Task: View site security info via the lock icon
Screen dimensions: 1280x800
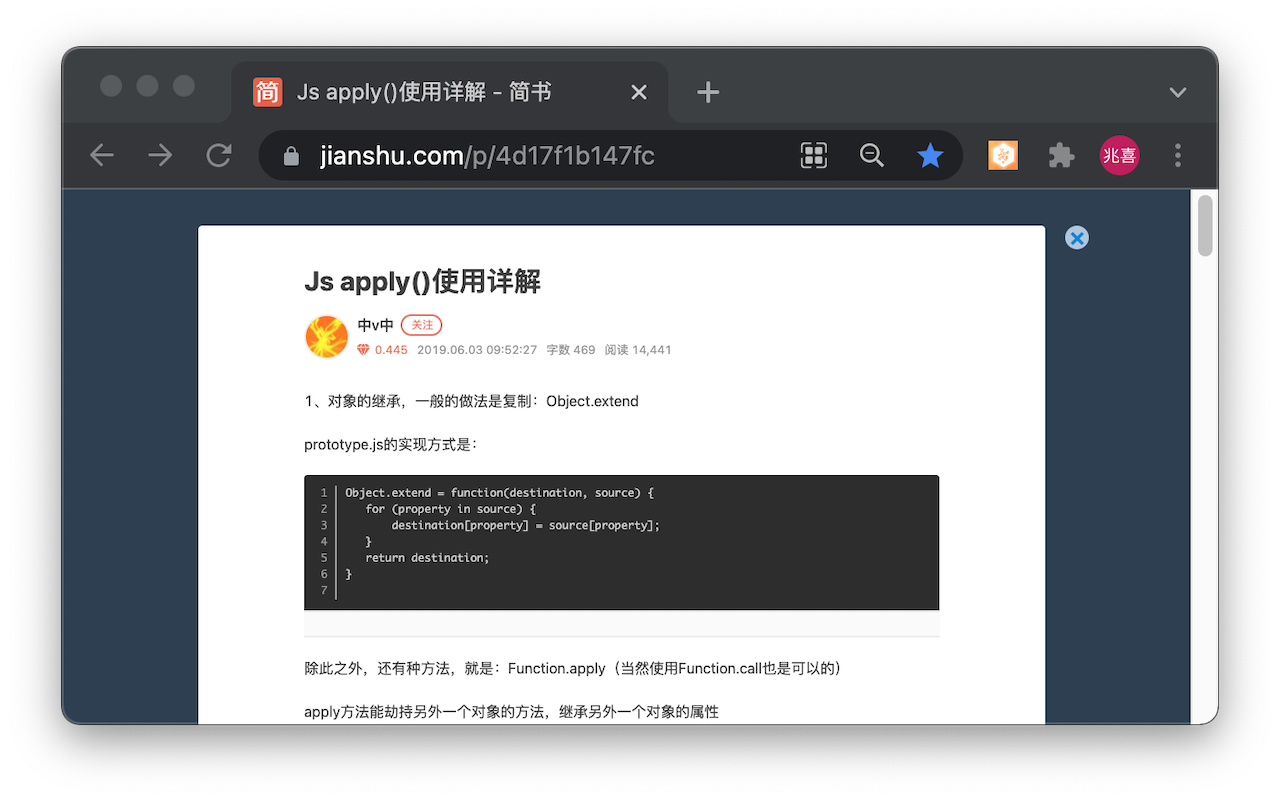Action: pos(290,156)
